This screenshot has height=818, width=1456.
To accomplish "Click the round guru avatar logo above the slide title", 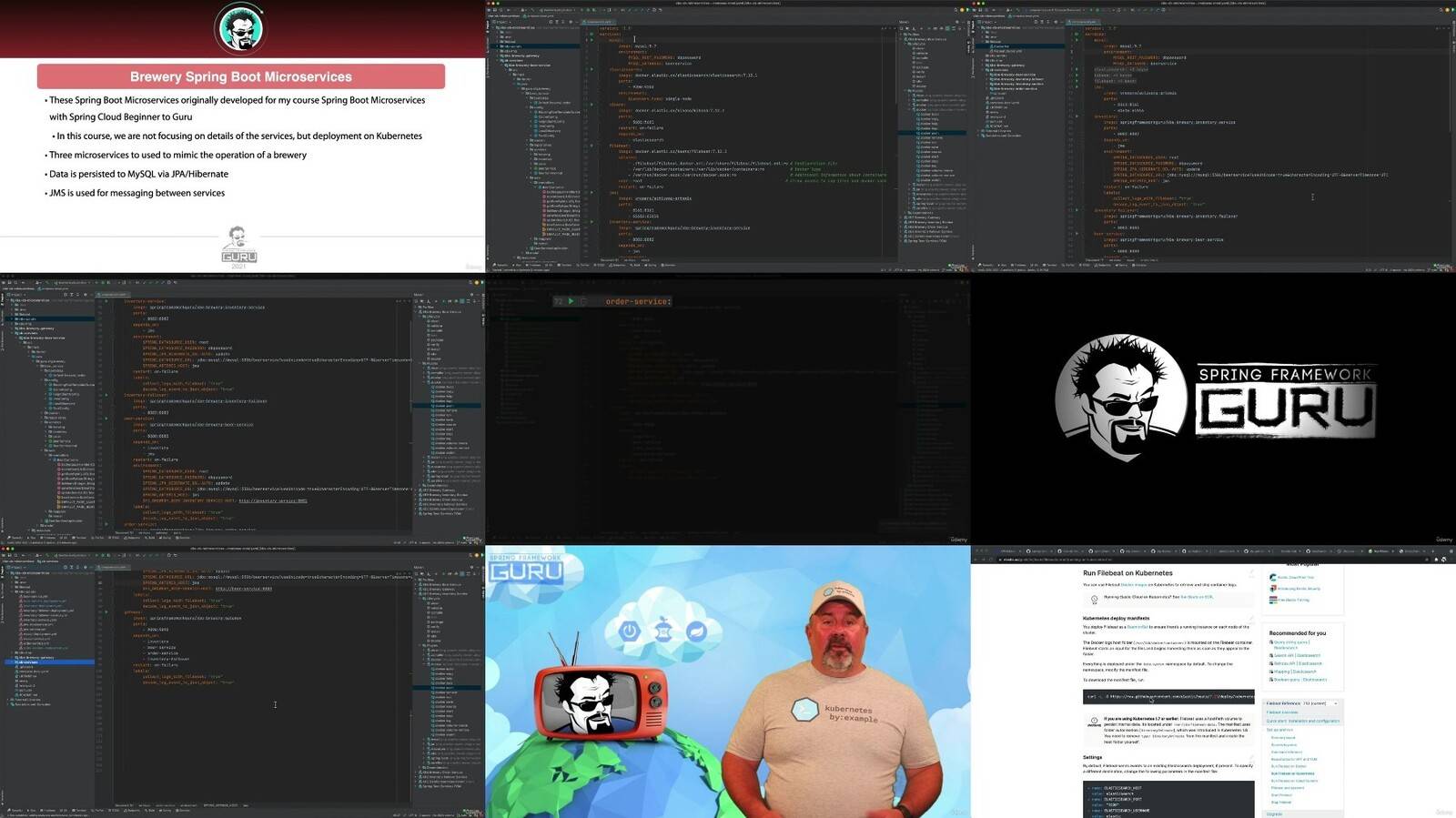I will tap(240, 28).
